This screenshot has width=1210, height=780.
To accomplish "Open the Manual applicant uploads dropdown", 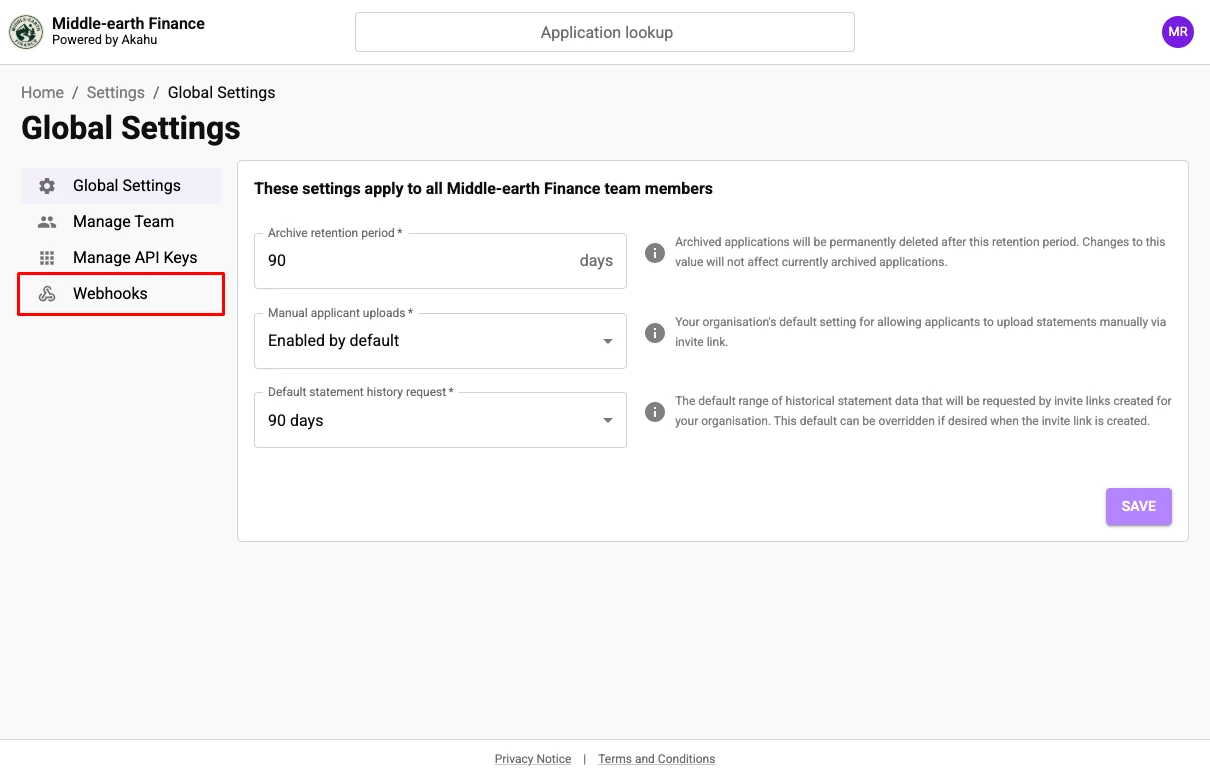I will click(440, 341).
